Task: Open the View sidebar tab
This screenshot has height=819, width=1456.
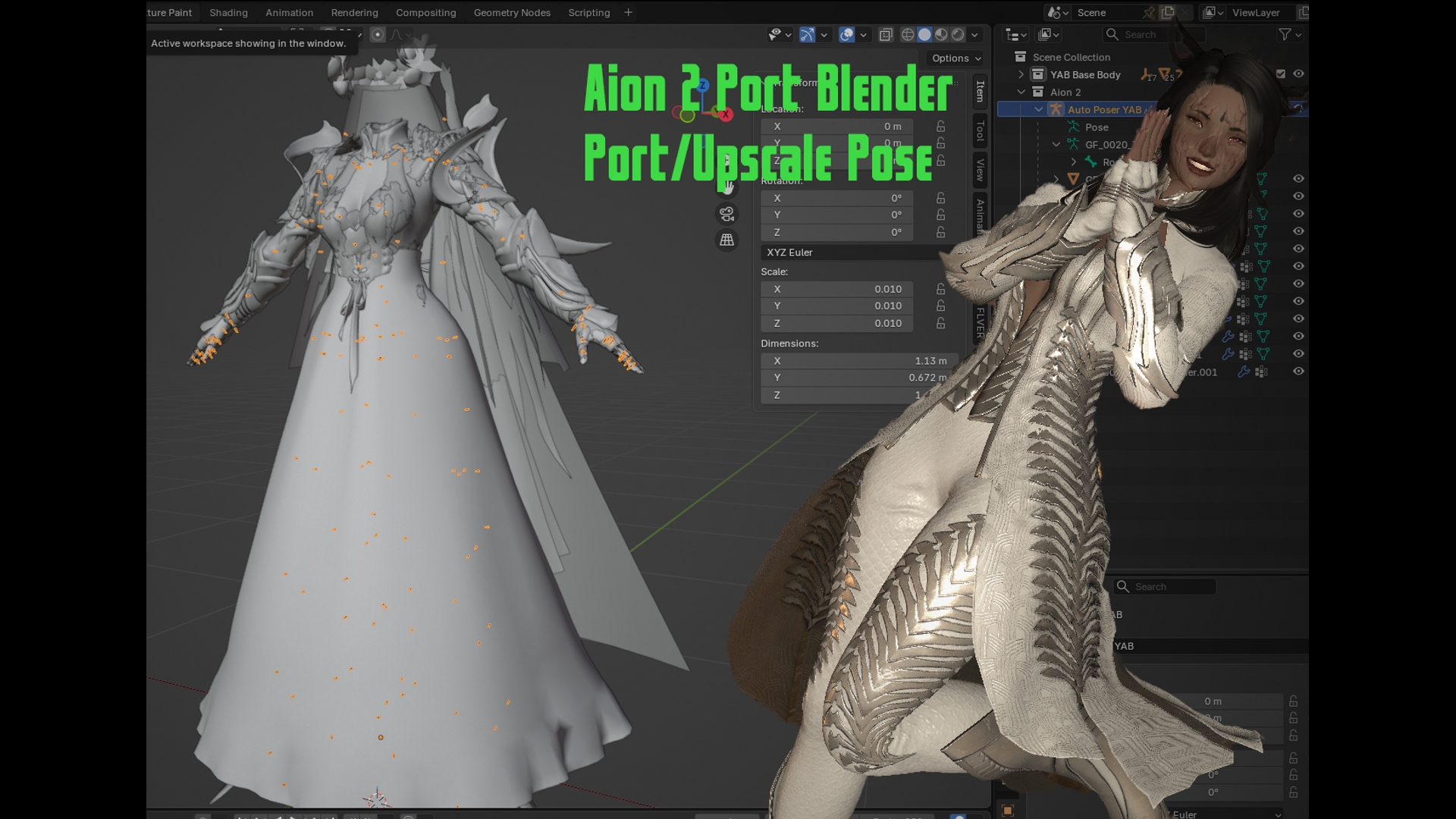Action: point(980,170)
